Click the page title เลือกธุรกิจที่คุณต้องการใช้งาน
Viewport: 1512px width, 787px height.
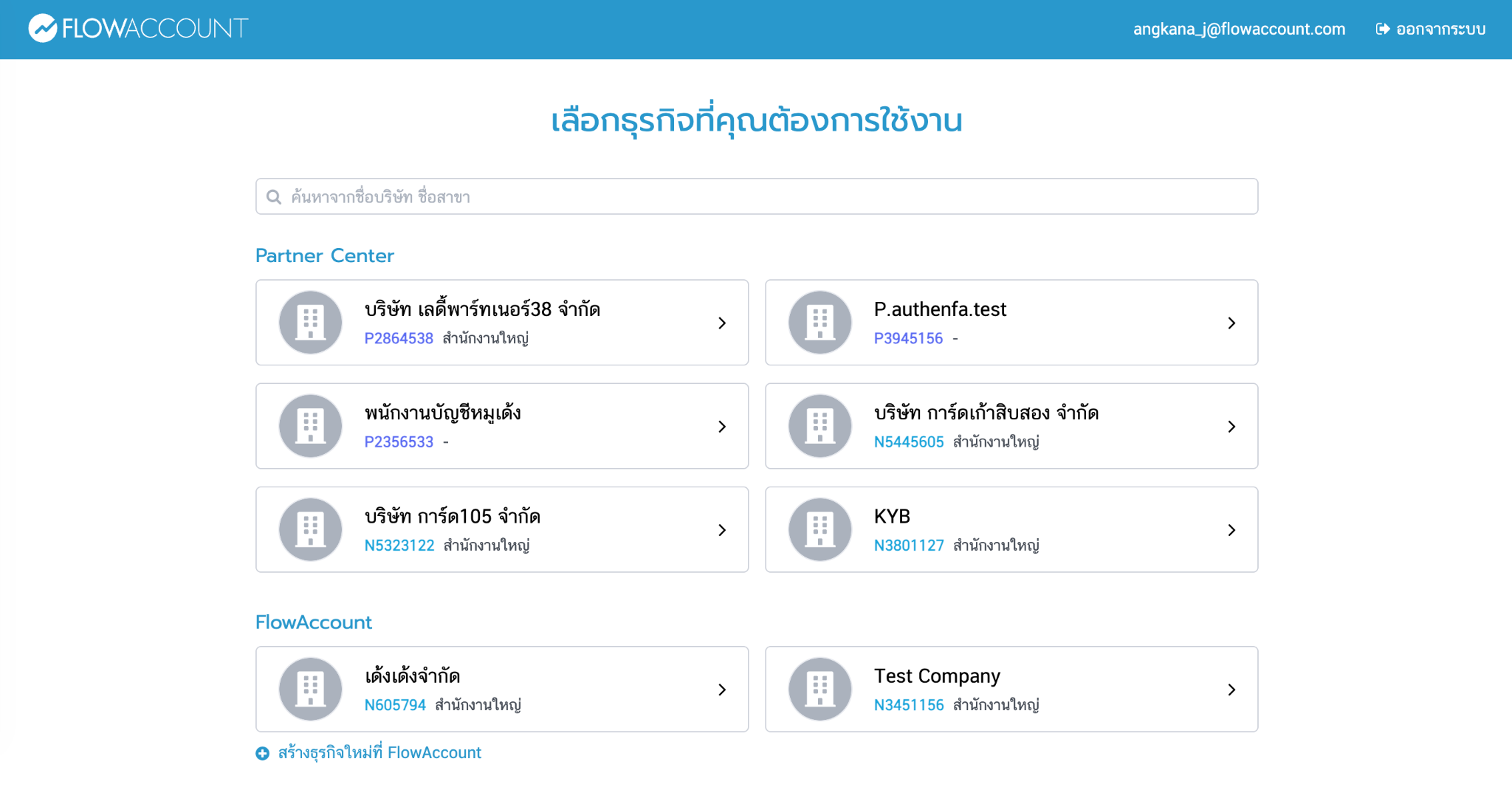point(757,120)
